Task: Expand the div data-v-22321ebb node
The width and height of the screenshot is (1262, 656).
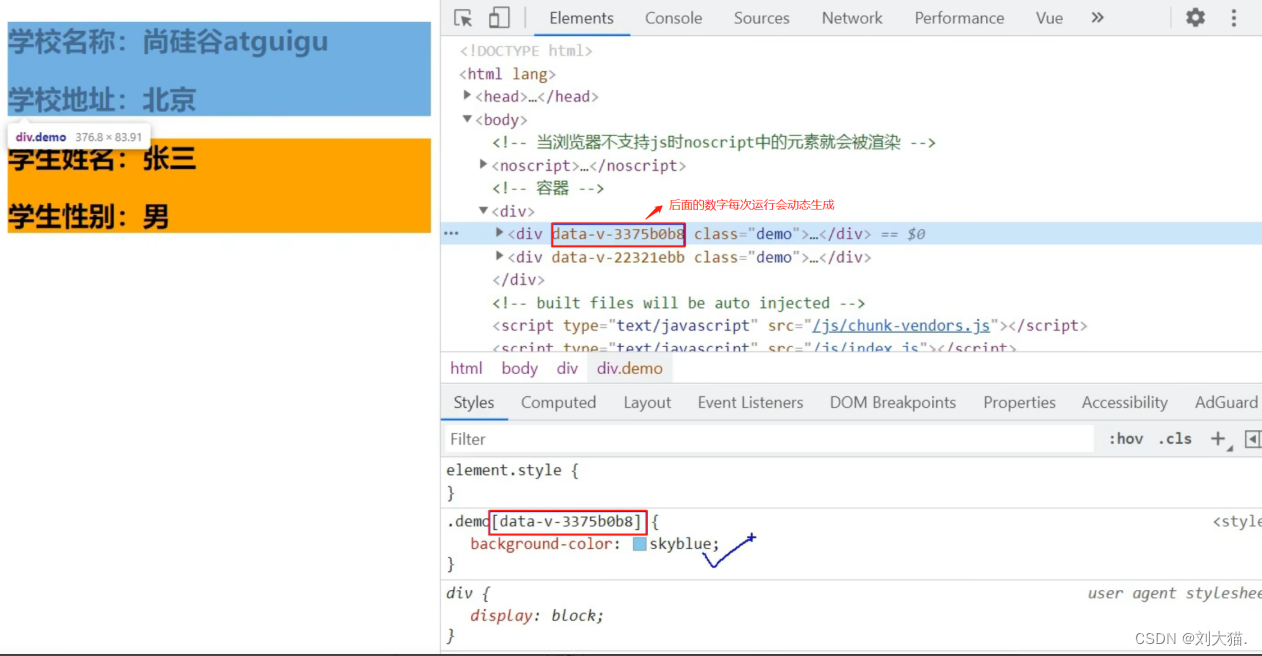Action: pos(500,256)
